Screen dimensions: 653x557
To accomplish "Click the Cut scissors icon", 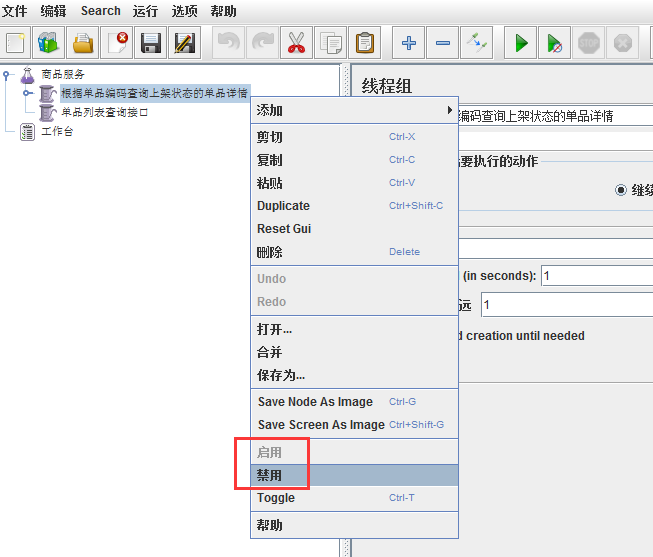I will tap(295, 43).
